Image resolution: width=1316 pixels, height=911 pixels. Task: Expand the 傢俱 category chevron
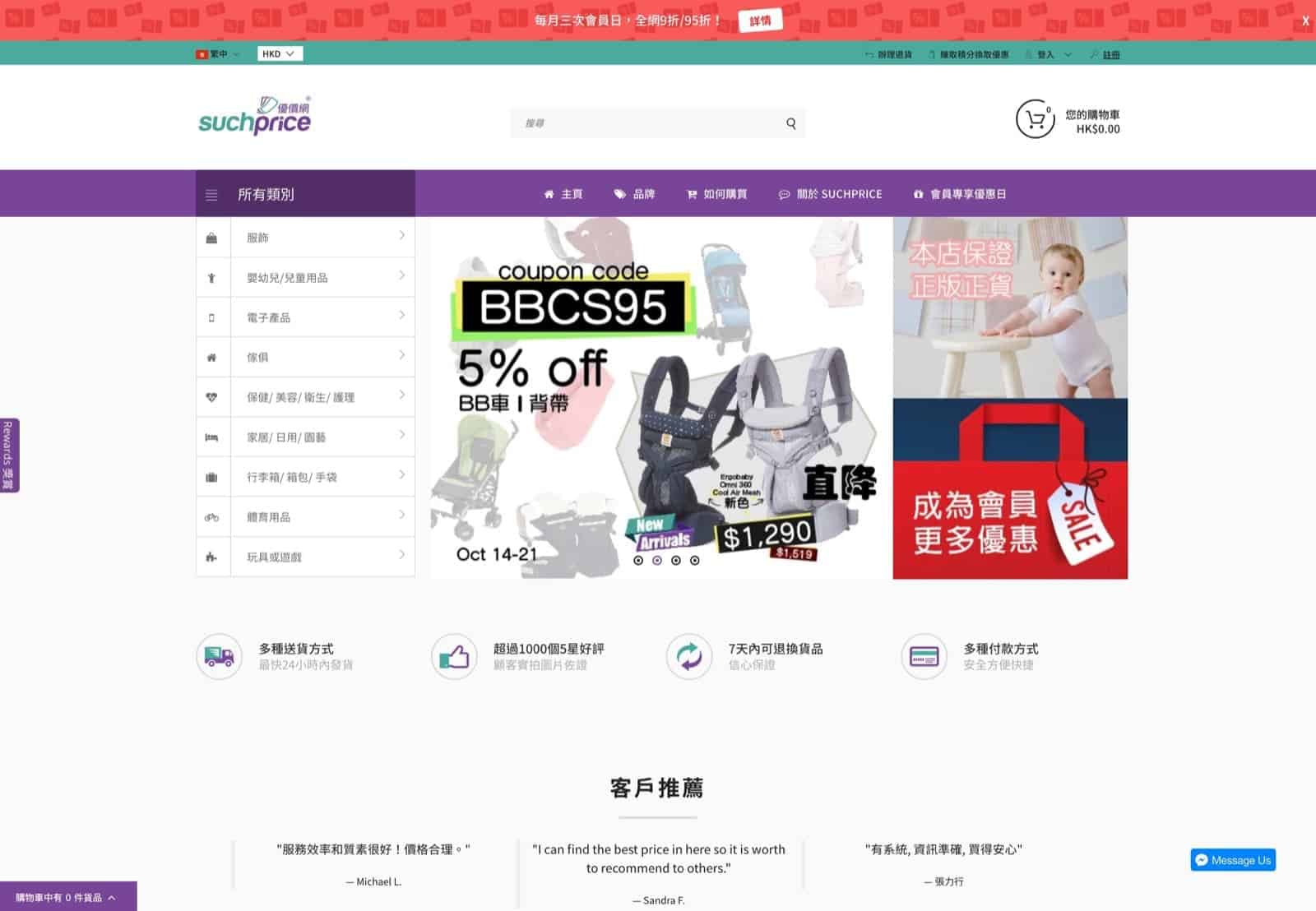pyautogui.click(x=401, y=355)
